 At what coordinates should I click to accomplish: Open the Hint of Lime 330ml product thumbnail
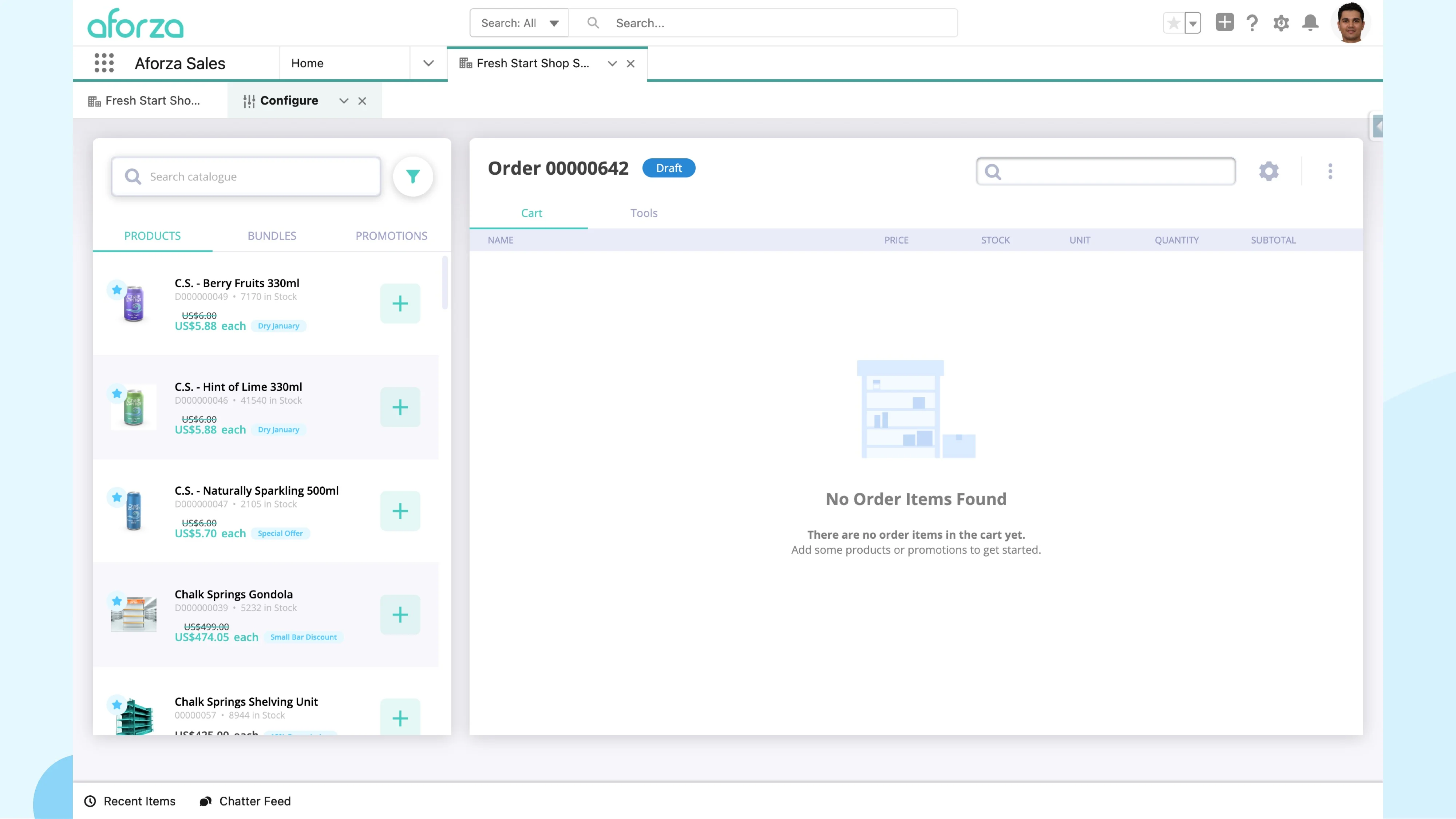point(134,407)
